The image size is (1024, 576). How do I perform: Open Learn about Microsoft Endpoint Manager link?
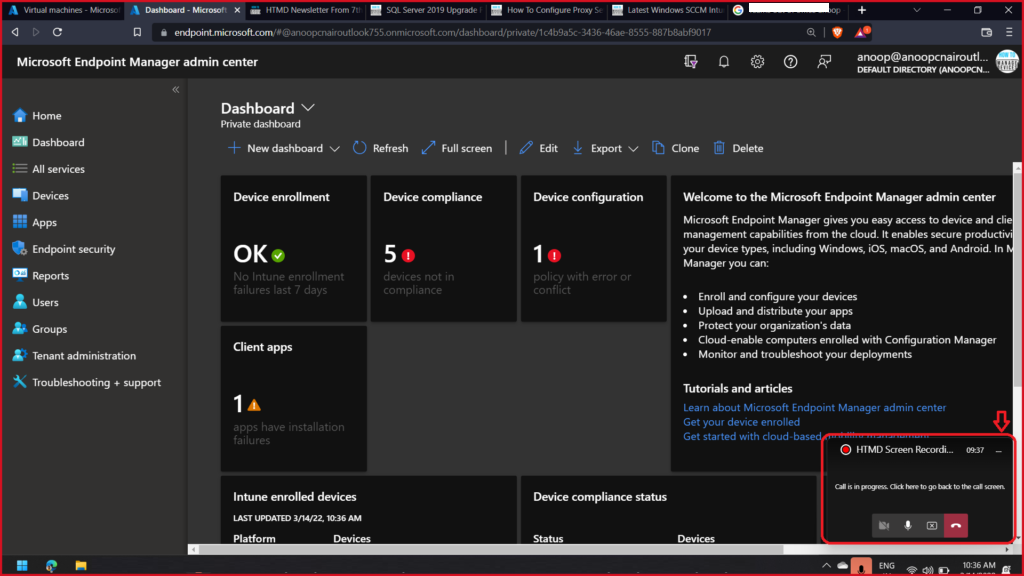tap(814, 408)
